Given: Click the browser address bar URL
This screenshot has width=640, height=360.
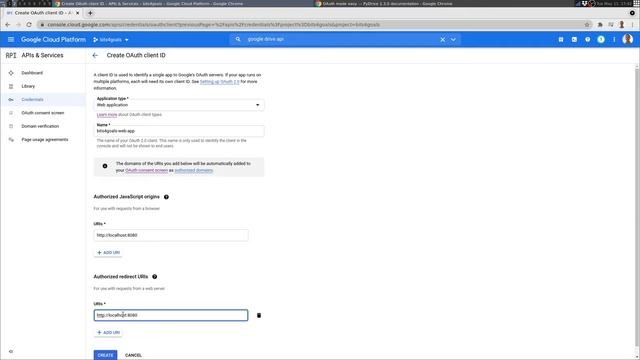Looking at the screenshot, I should tap(213, 25).
